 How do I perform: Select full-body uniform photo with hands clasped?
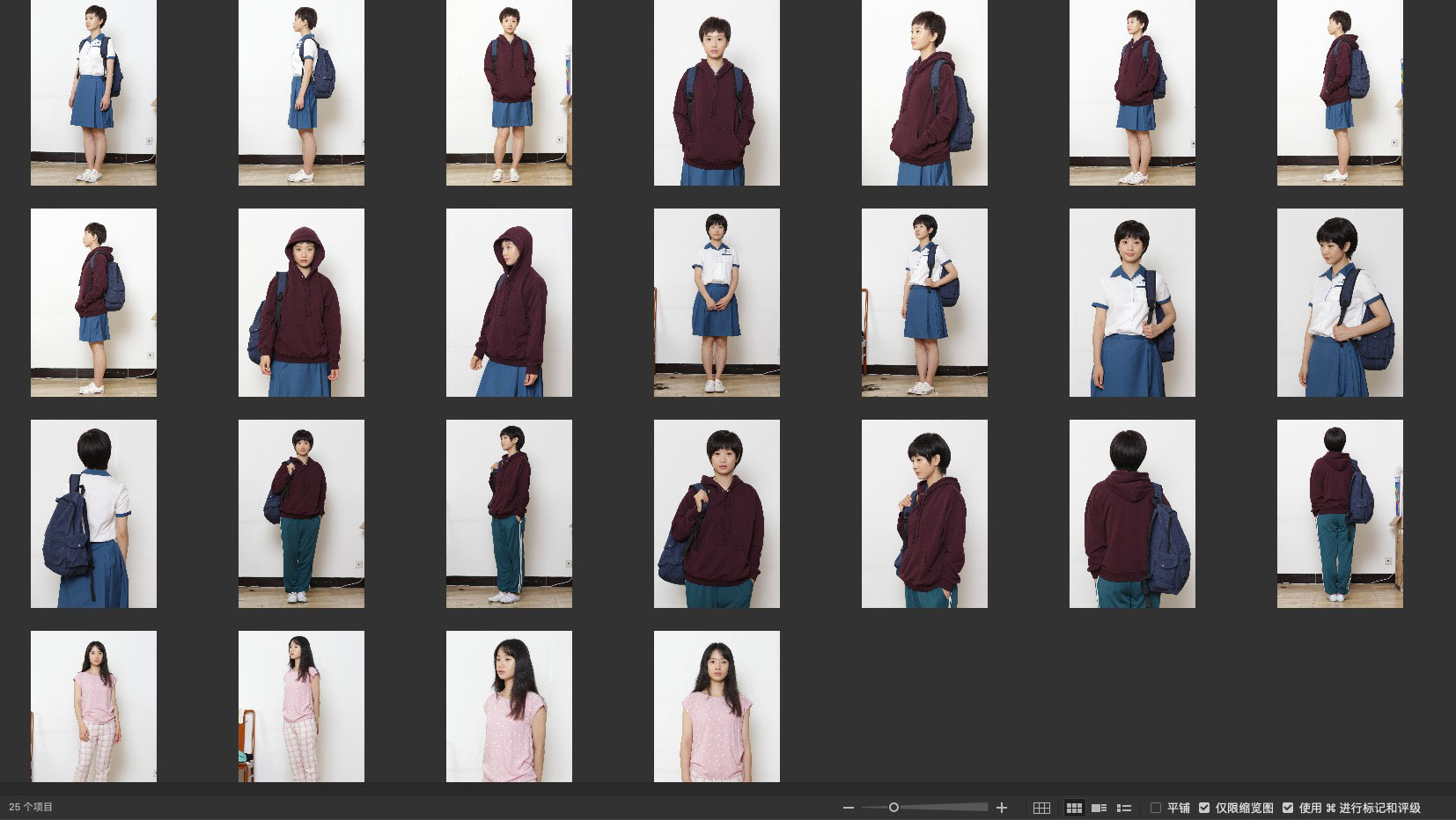[717, 303]
